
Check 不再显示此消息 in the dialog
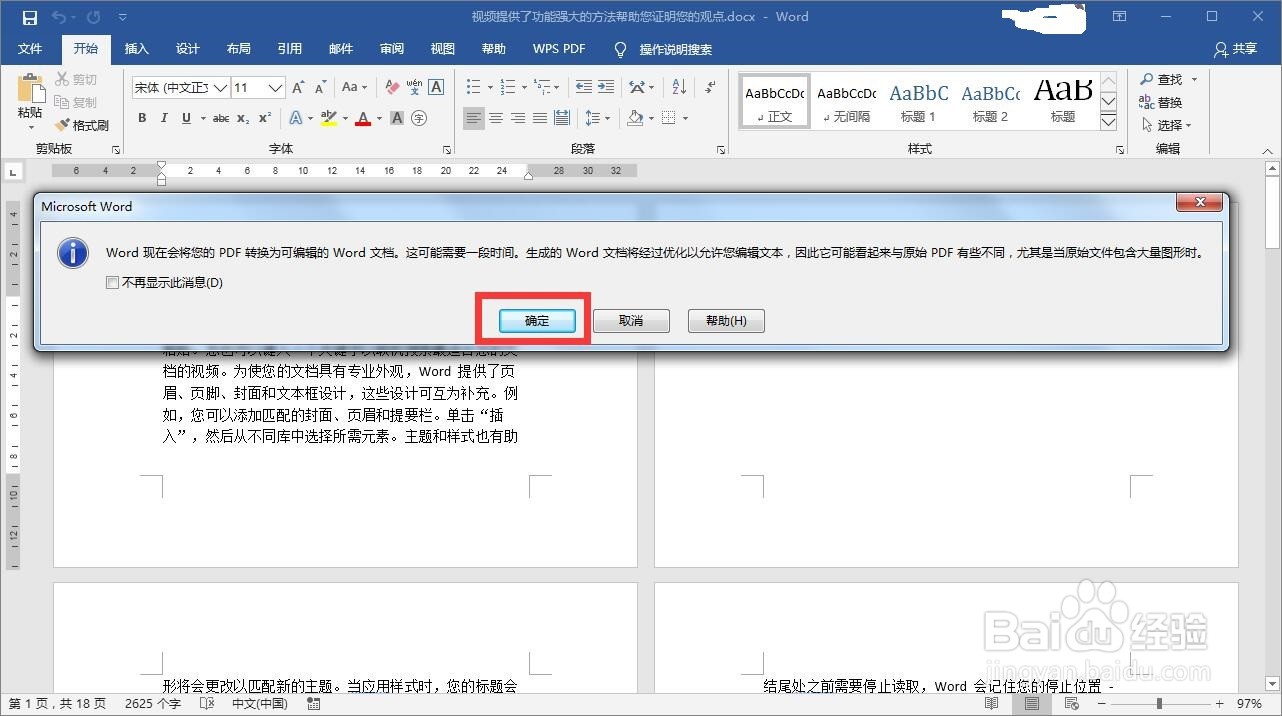pos(113,282)
